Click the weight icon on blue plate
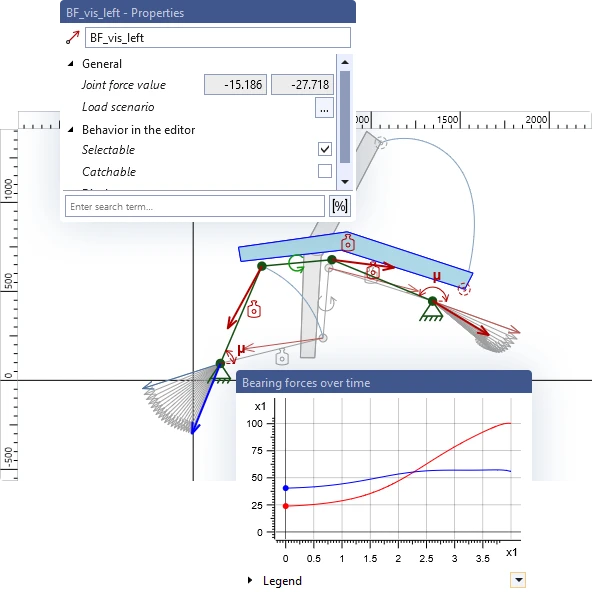The width and height of the screenshot is (592, 592). click(x=348, y=243)
